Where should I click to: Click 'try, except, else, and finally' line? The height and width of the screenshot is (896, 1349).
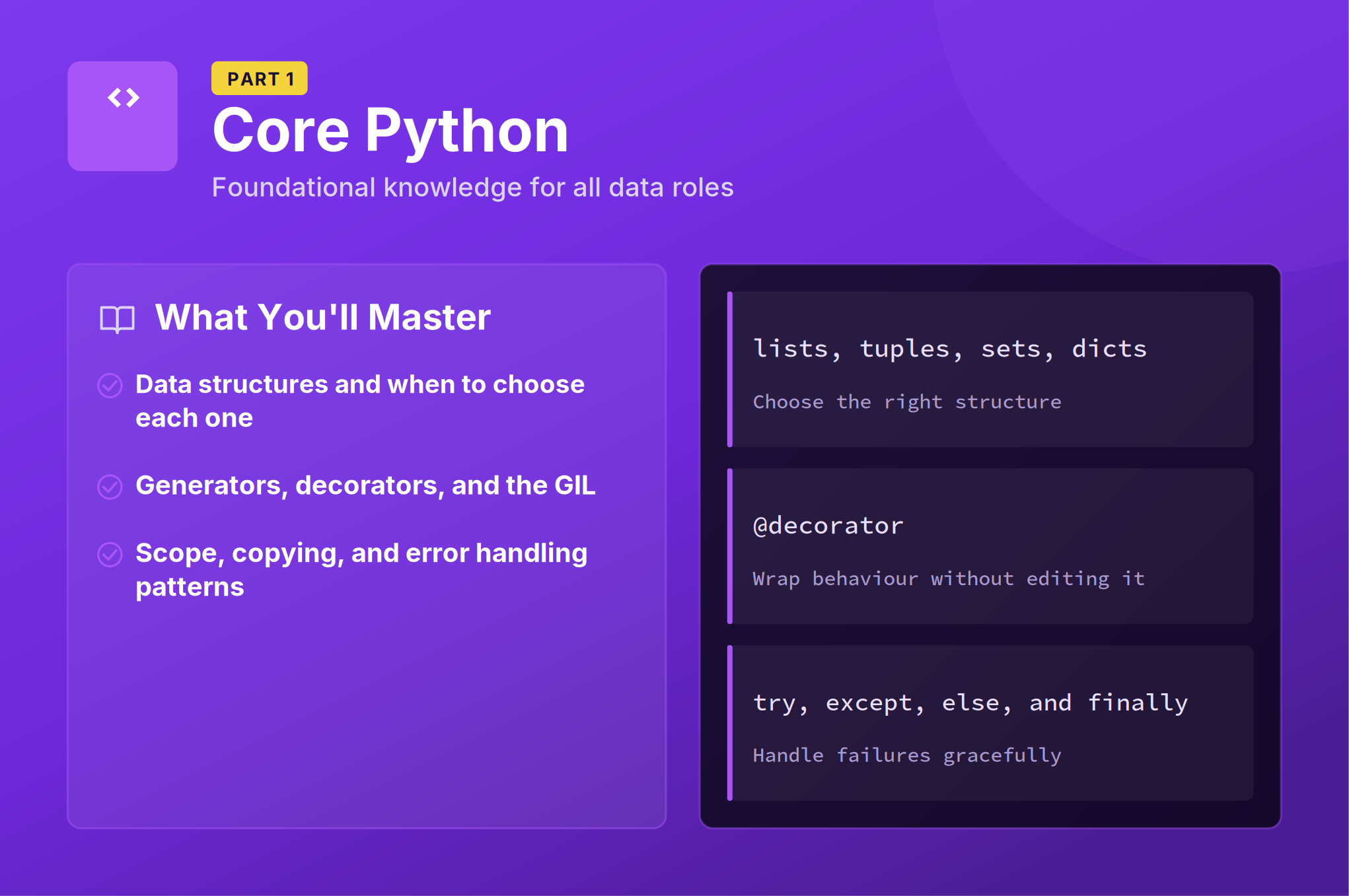970,703
